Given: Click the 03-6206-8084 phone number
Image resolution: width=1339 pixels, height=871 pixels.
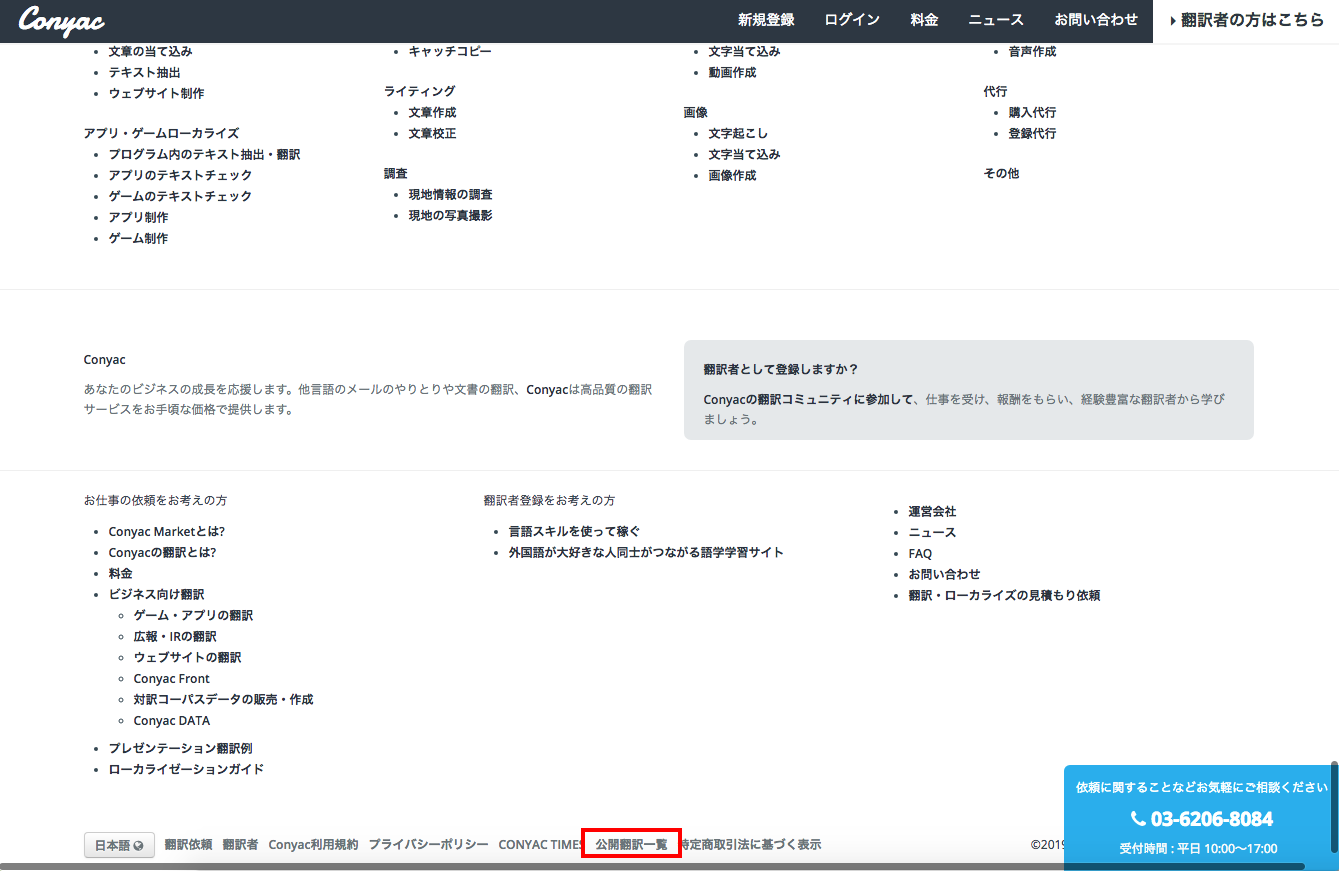Looking at the screenshot, I should (x=1211, y=819).
